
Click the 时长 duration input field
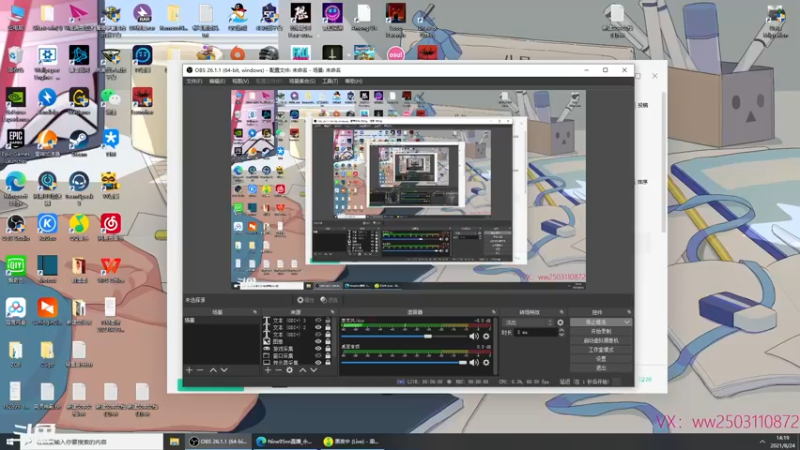point(535,332)
